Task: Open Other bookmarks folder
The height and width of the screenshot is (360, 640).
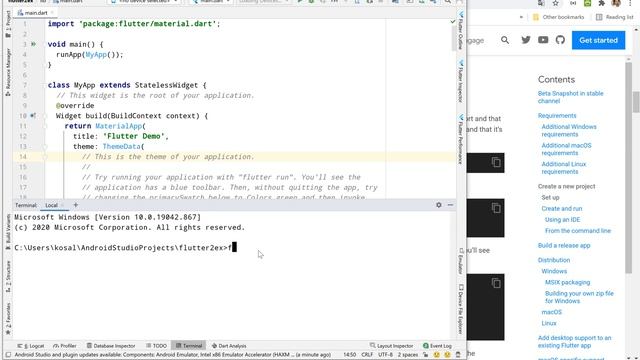Action: (558, 17)
